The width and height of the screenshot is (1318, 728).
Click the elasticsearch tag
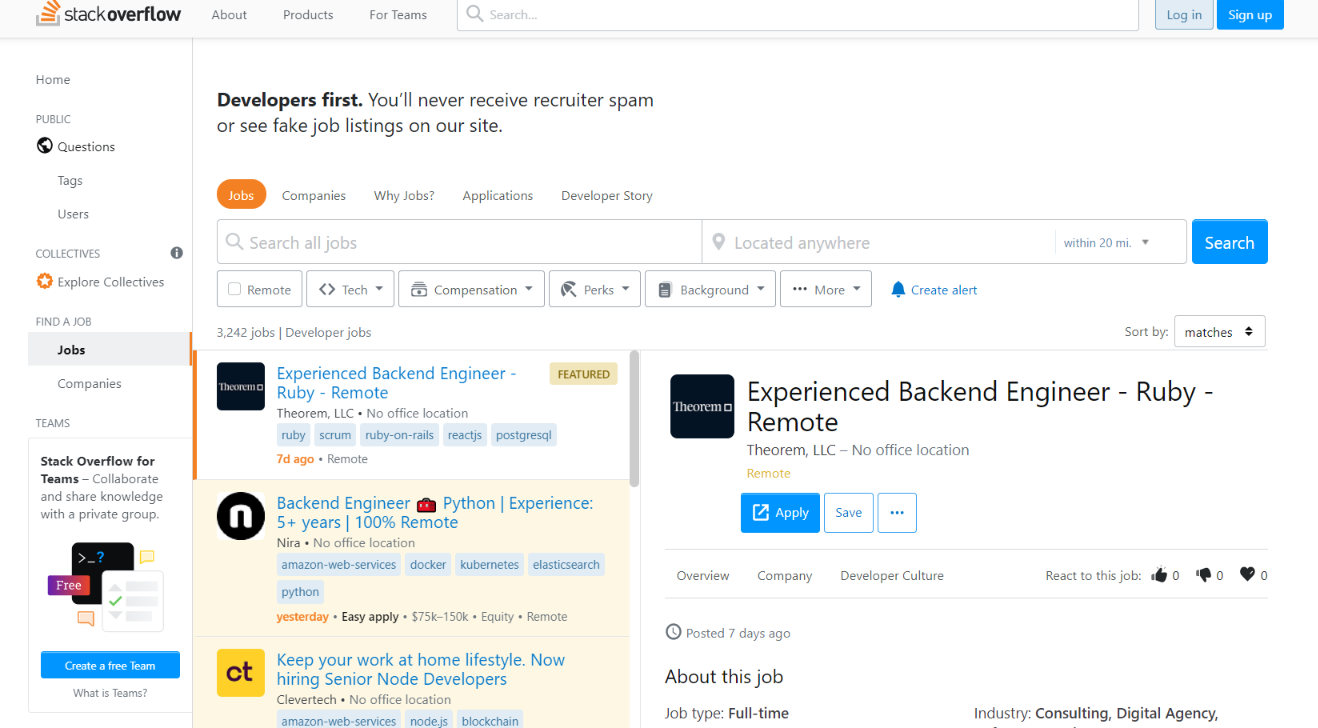[566, 565]
